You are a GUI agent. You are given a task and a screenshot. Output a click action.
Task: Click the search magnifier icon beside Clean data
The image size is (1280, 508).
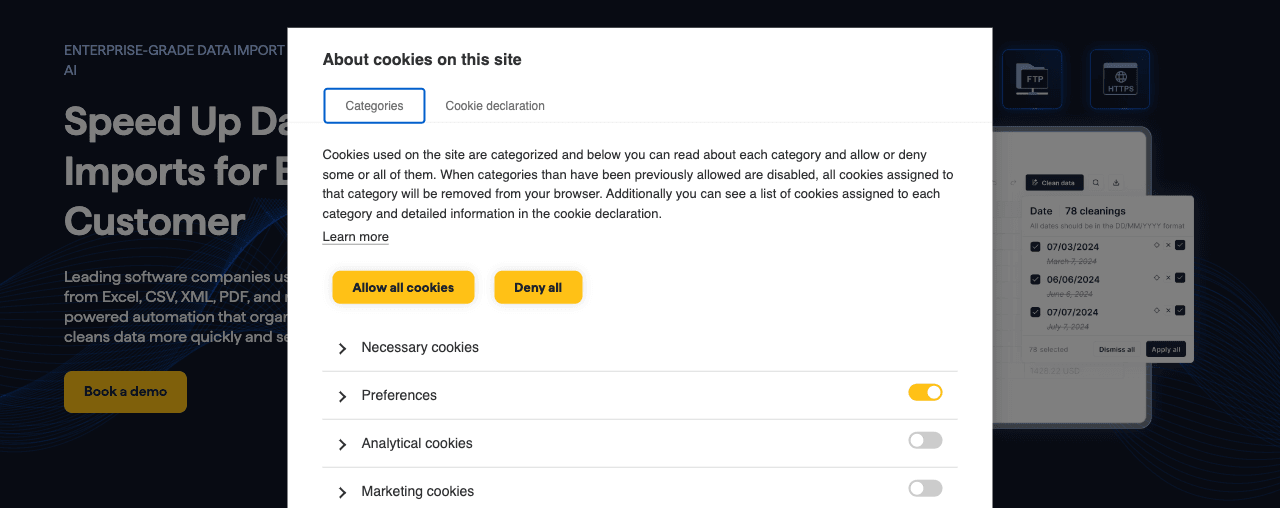click(1096, 183)
